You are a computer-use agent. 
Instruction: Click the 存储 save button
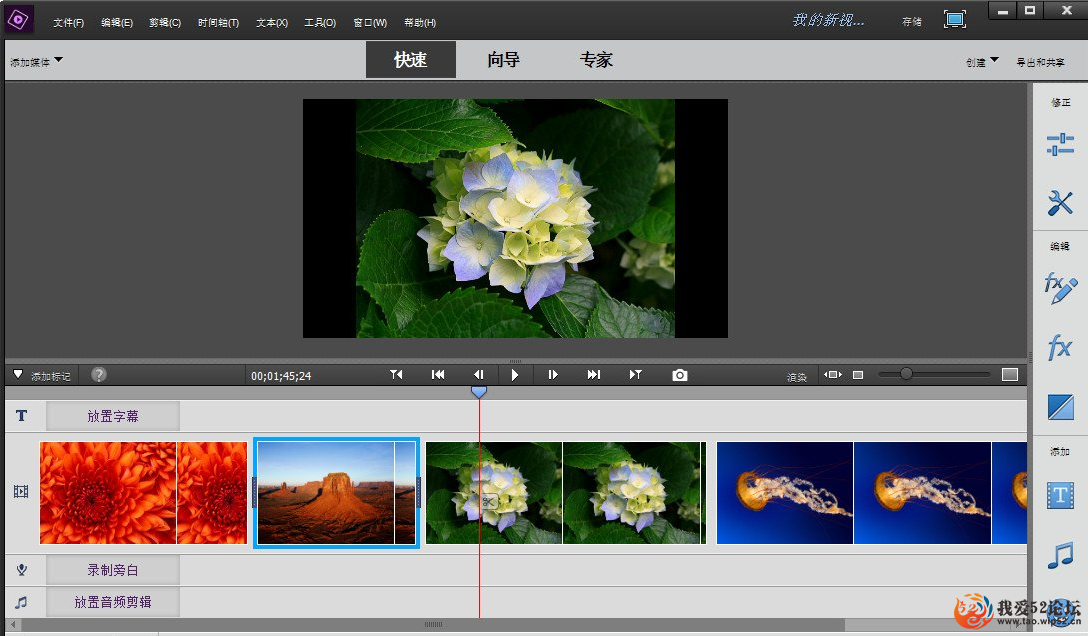click(912, 22)
